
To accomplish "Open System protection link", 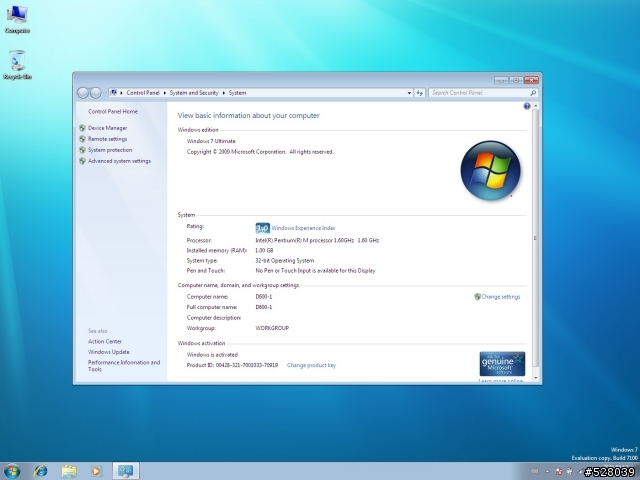I will click(x=110, y=150).
